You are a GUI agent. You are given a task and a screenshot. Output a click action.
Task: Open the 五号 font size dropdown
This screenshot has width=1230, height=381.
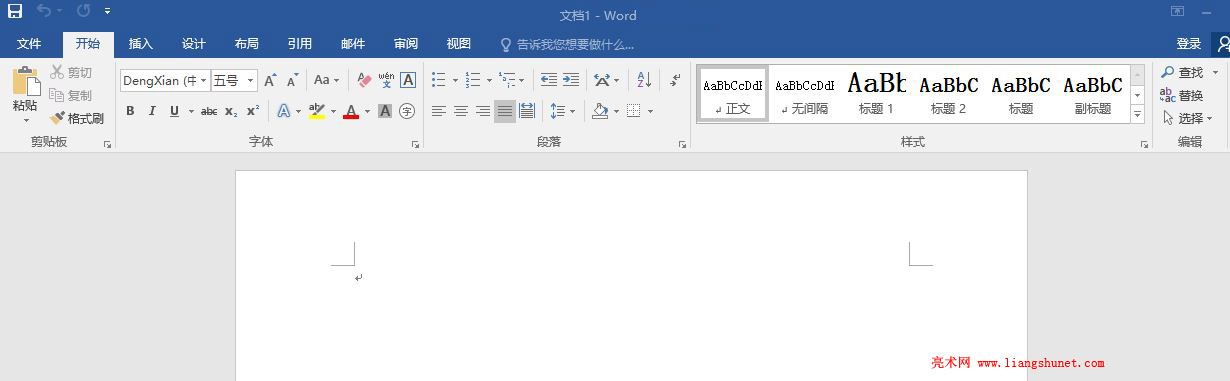coord(250,80)
